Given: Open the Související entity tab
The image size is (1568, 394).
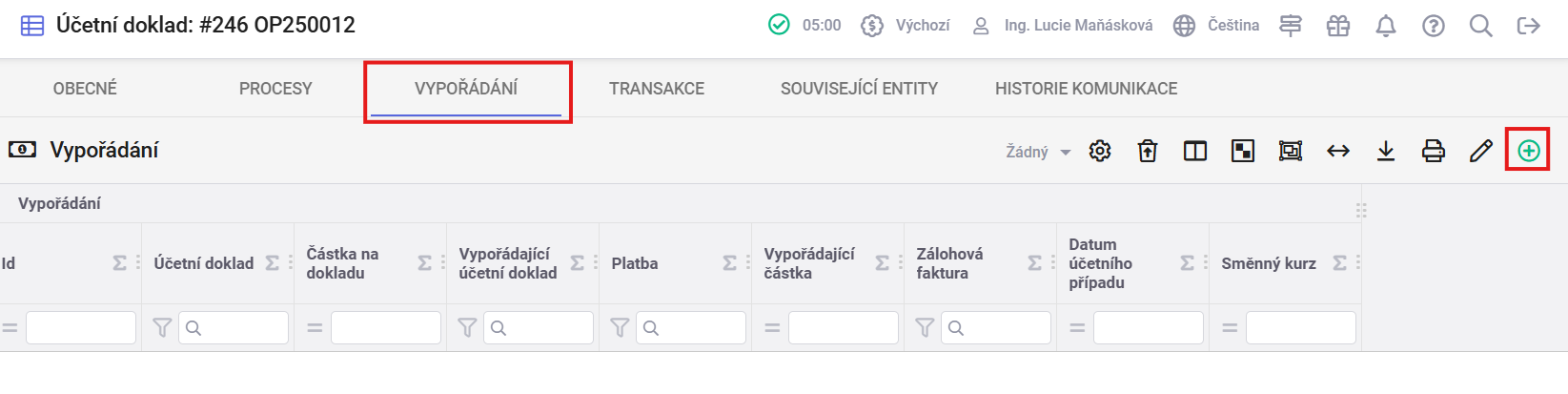Looking at the screenshot, I should click(859, 89).
